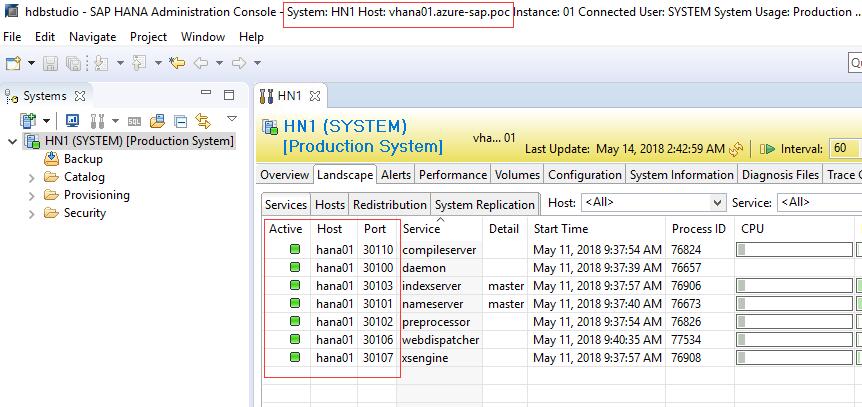Switch to the Volumes tab
The height and width of the screenshot is (407, 862).
(x=517, y=175)
